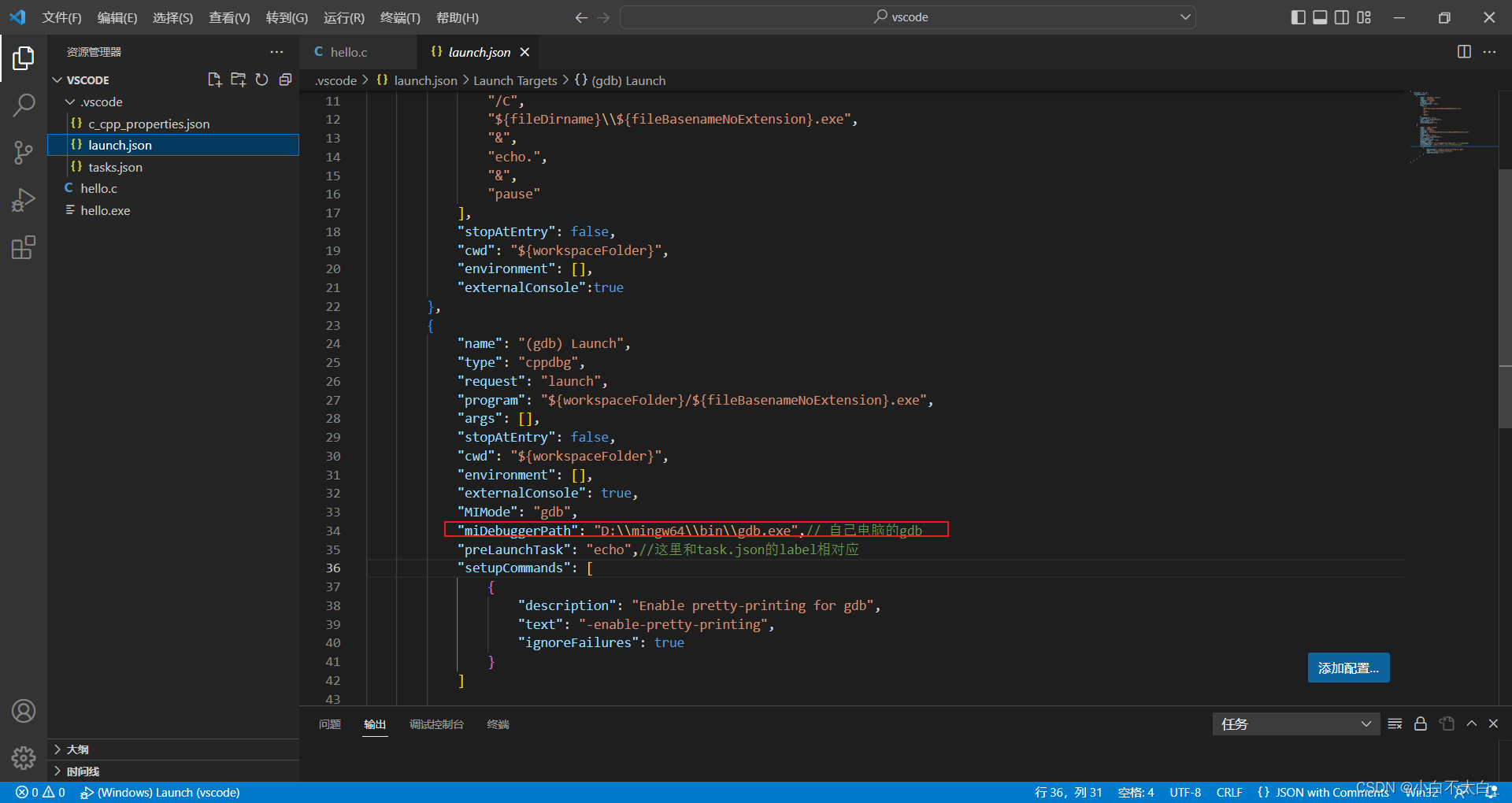Toggle output scroll lock
This screenshot has height=803, width=1512.
(1421, 723)
